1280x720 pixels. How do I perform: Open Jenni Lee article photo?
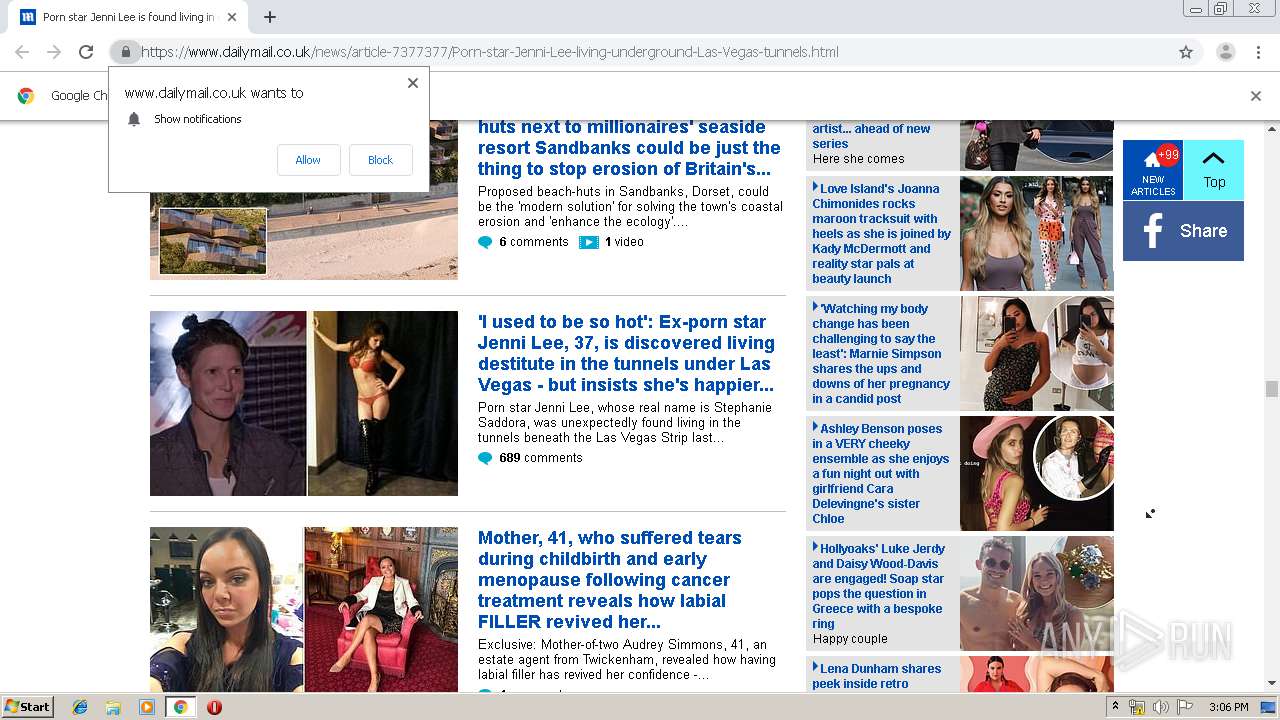pos(304,403)
